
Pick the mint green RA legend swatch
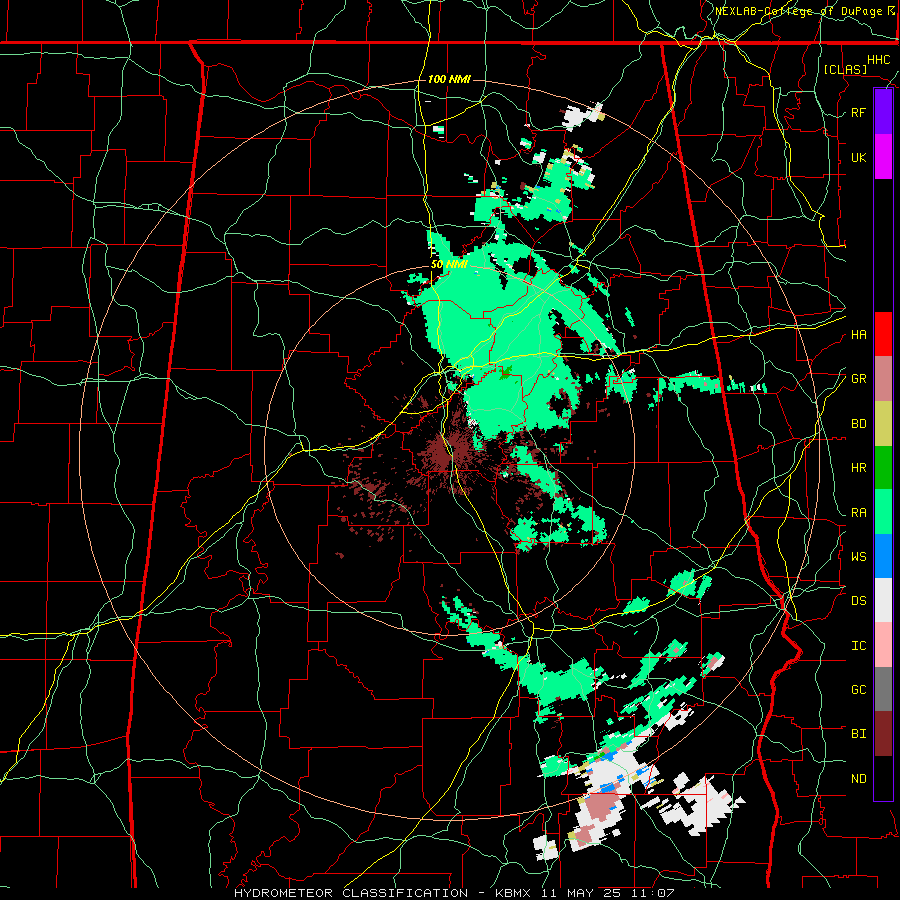883,512
